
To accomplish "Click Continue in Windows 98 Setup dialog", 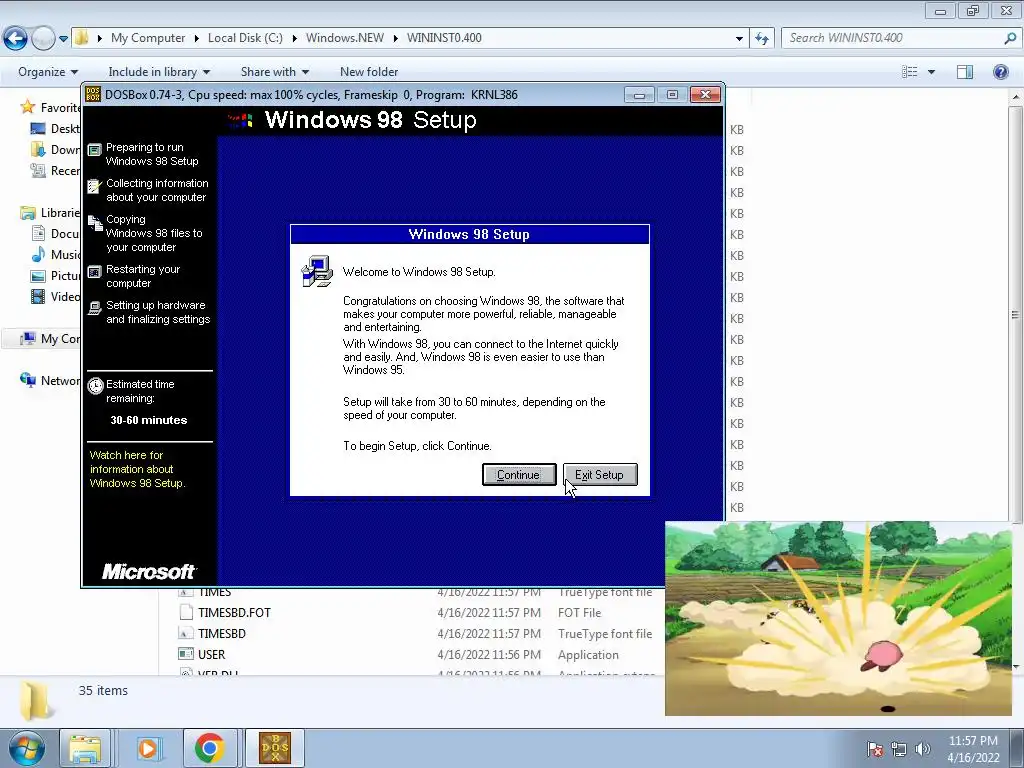I will (x=519, y=475).
